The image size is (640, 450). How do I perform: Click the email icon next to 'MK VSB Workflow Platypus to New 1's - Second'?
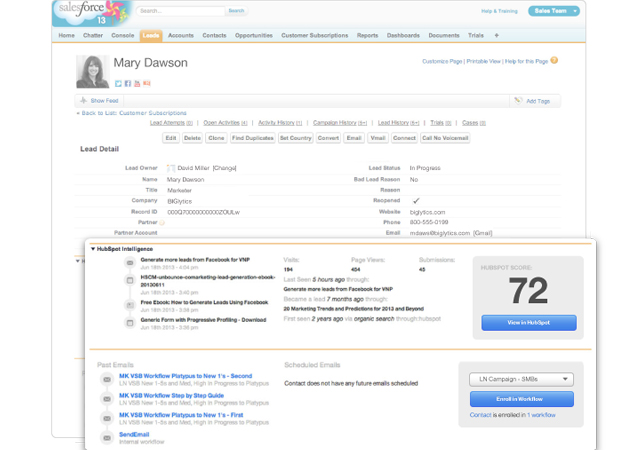(107, 379)
